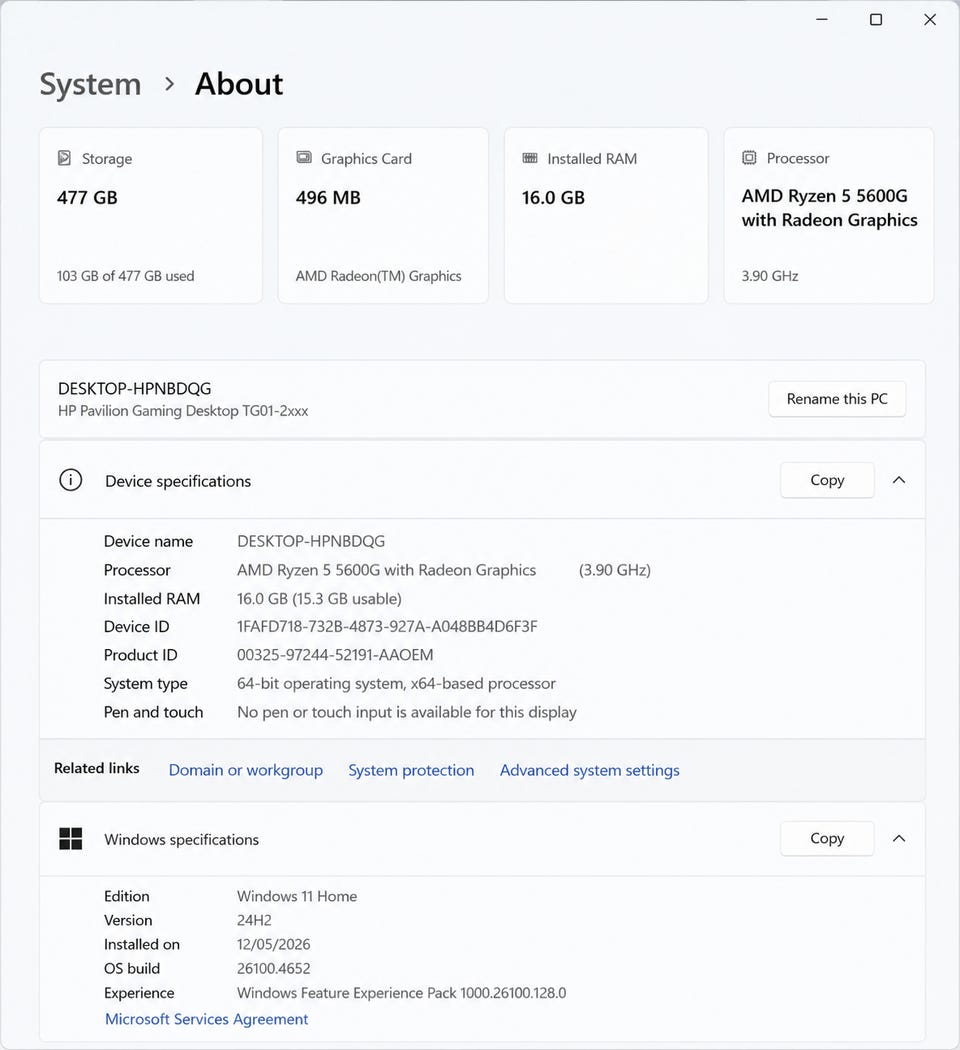The width and height of the screenshot is (960, 1050).
Task: Click the Installed RAM memory icon
Action: tap(530, 158)
